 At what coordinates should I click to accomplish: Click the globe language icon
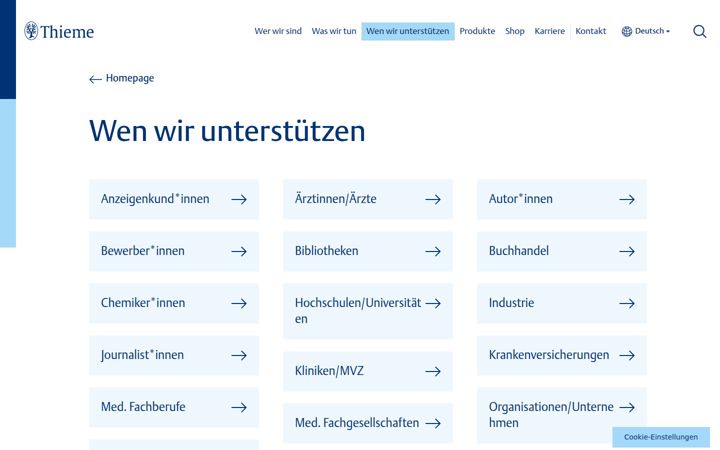pos(627,31)
